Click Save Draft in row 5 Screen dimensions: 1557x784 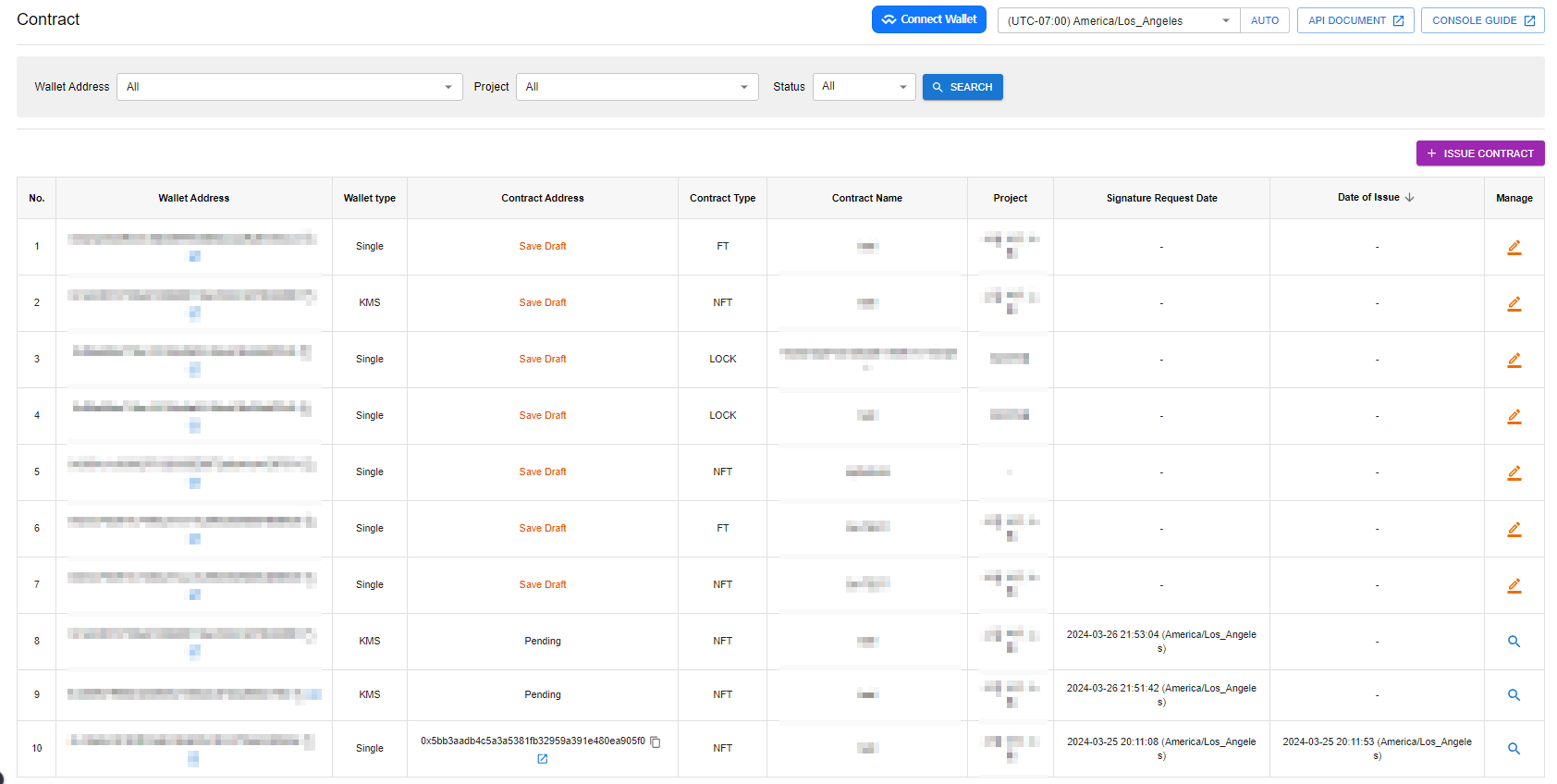543,472
